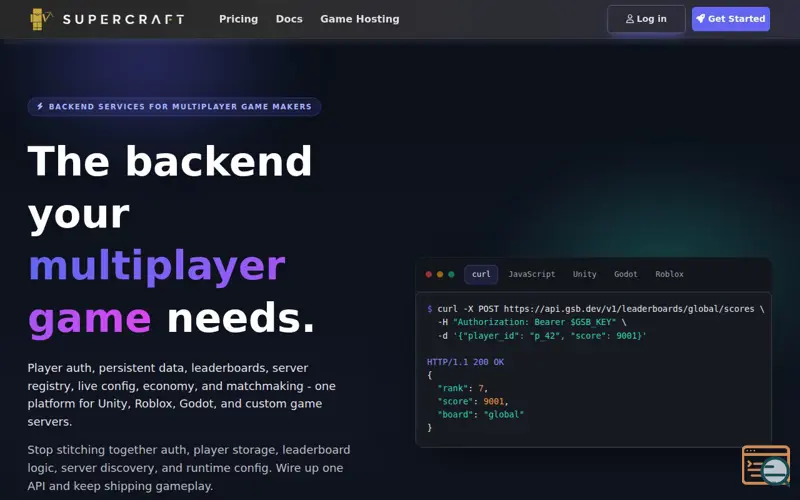Open the floating terminal search widget icon
Image resolution: width=800 pixels, height=500 pixels.
pos(766,465)
